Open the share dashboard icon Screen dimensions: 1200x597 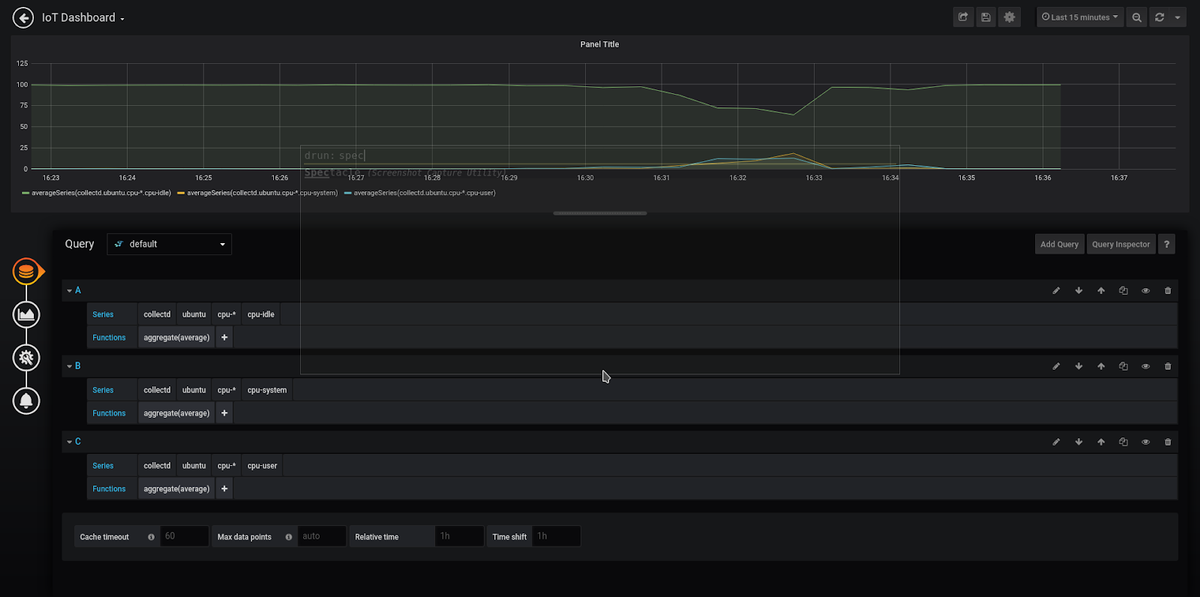point(963,17)
